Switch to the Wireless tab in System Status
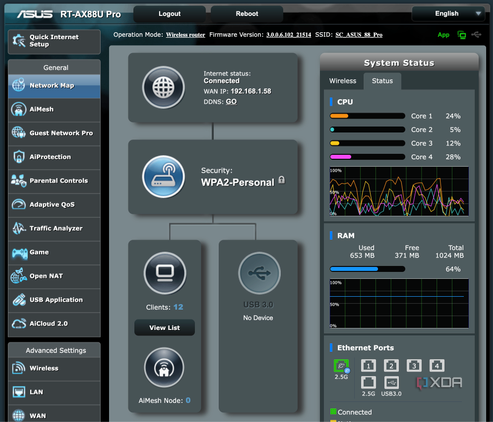 click(343, 81)
